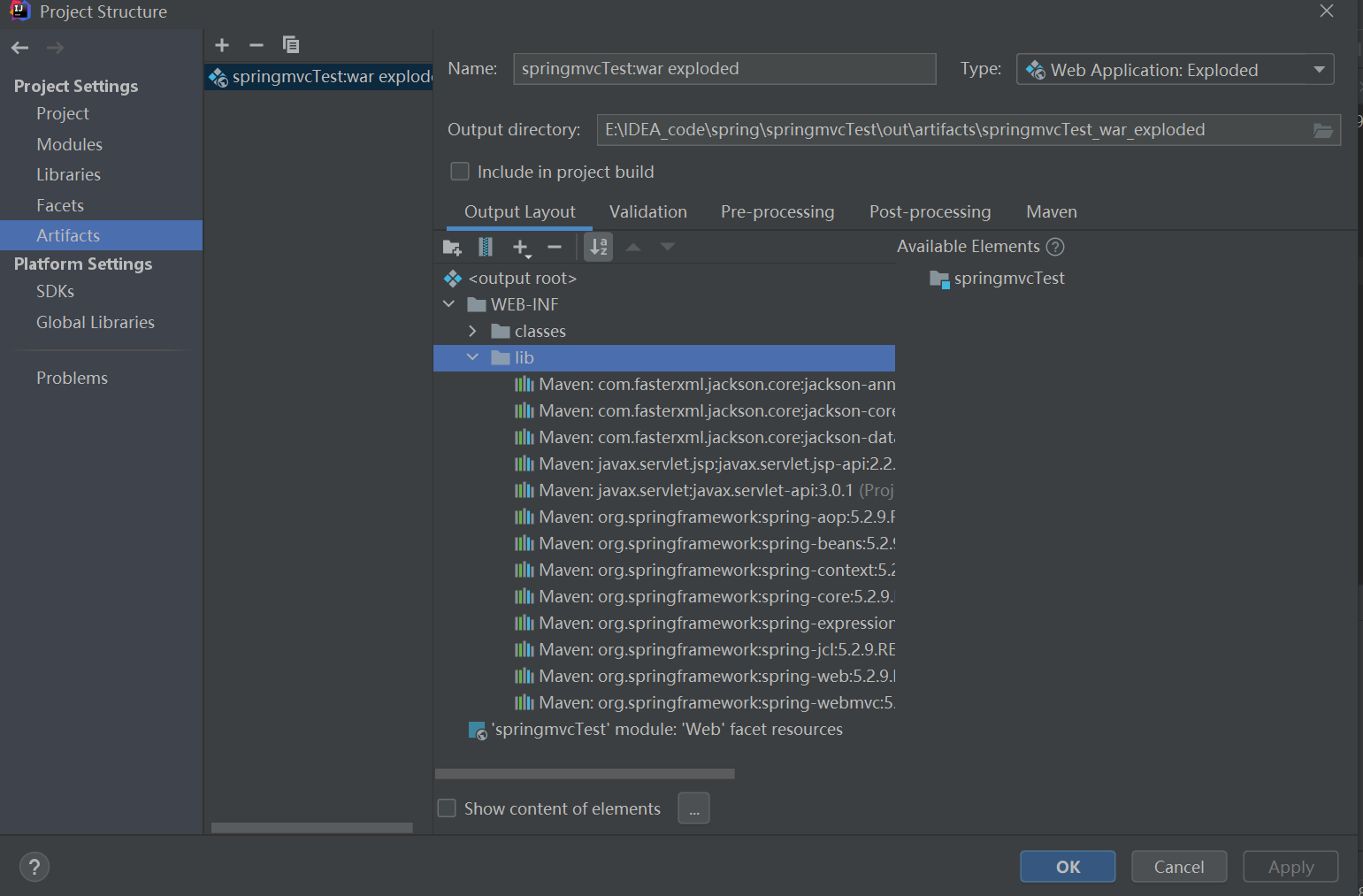Go forward using the right arrow
1363x896 pixels.
click(x=55, y=48)
